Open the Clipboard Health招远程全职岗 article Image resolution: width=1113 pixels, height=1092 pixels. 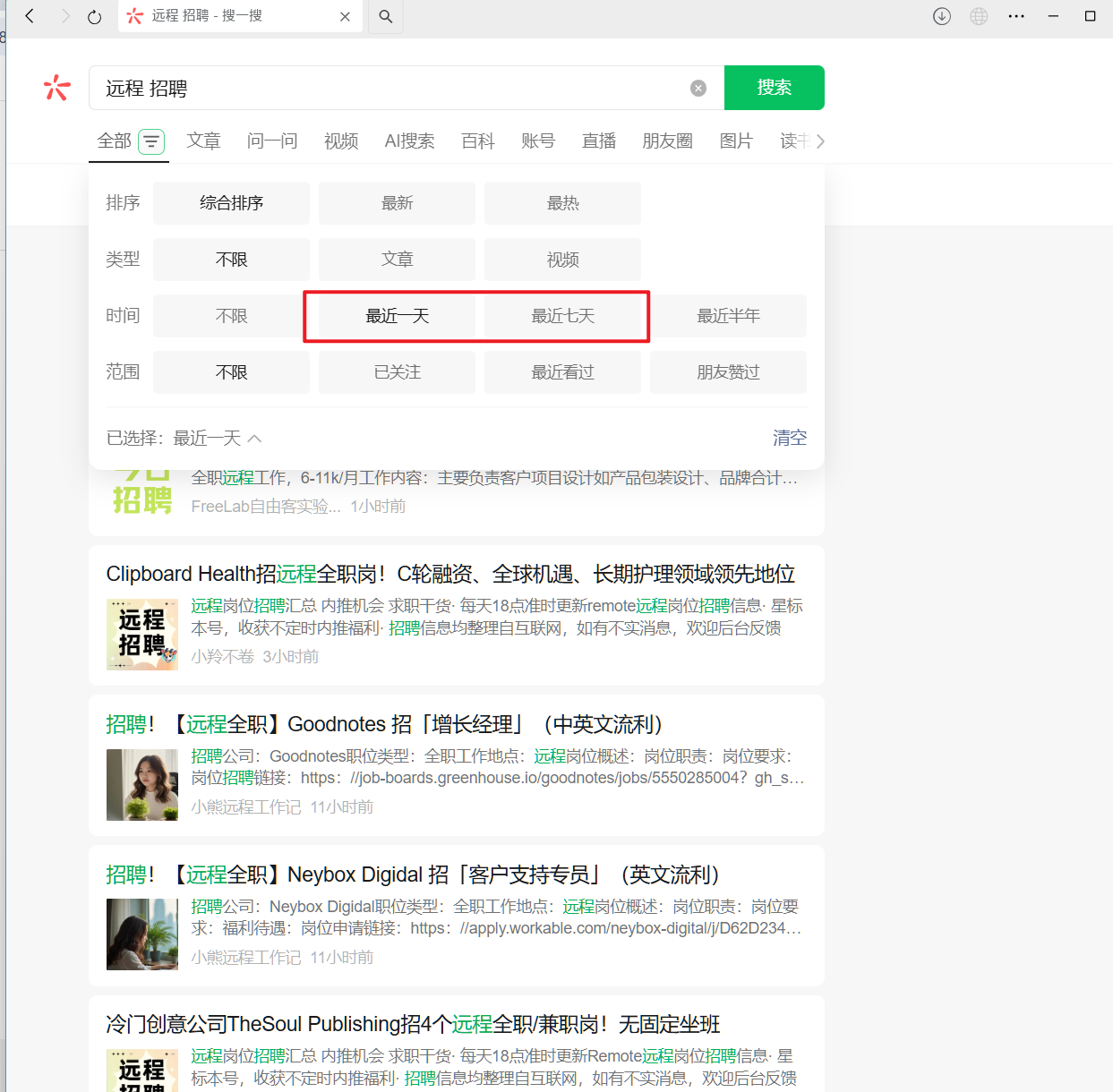pos(450,574)
